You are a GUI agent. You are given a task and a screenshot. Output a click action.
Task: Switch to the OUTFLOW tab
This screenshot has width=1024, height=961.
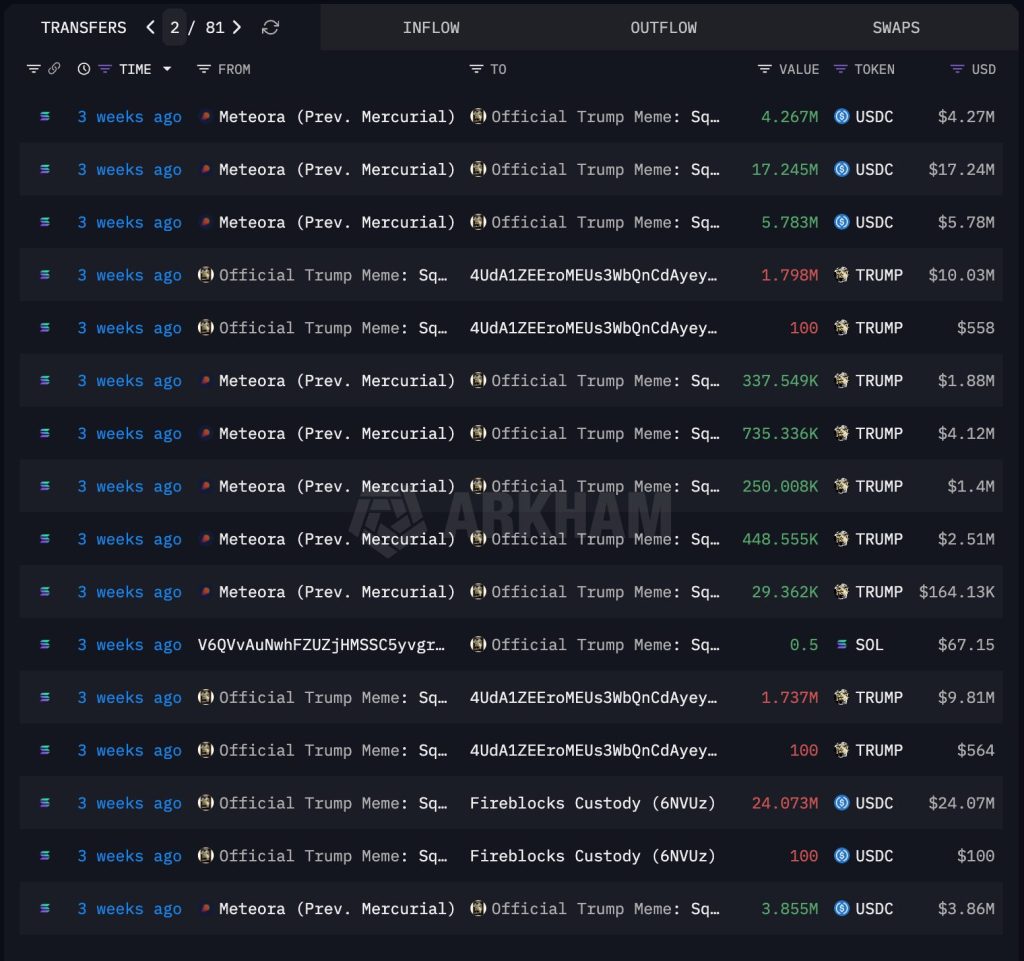click(x=663, y=27)
